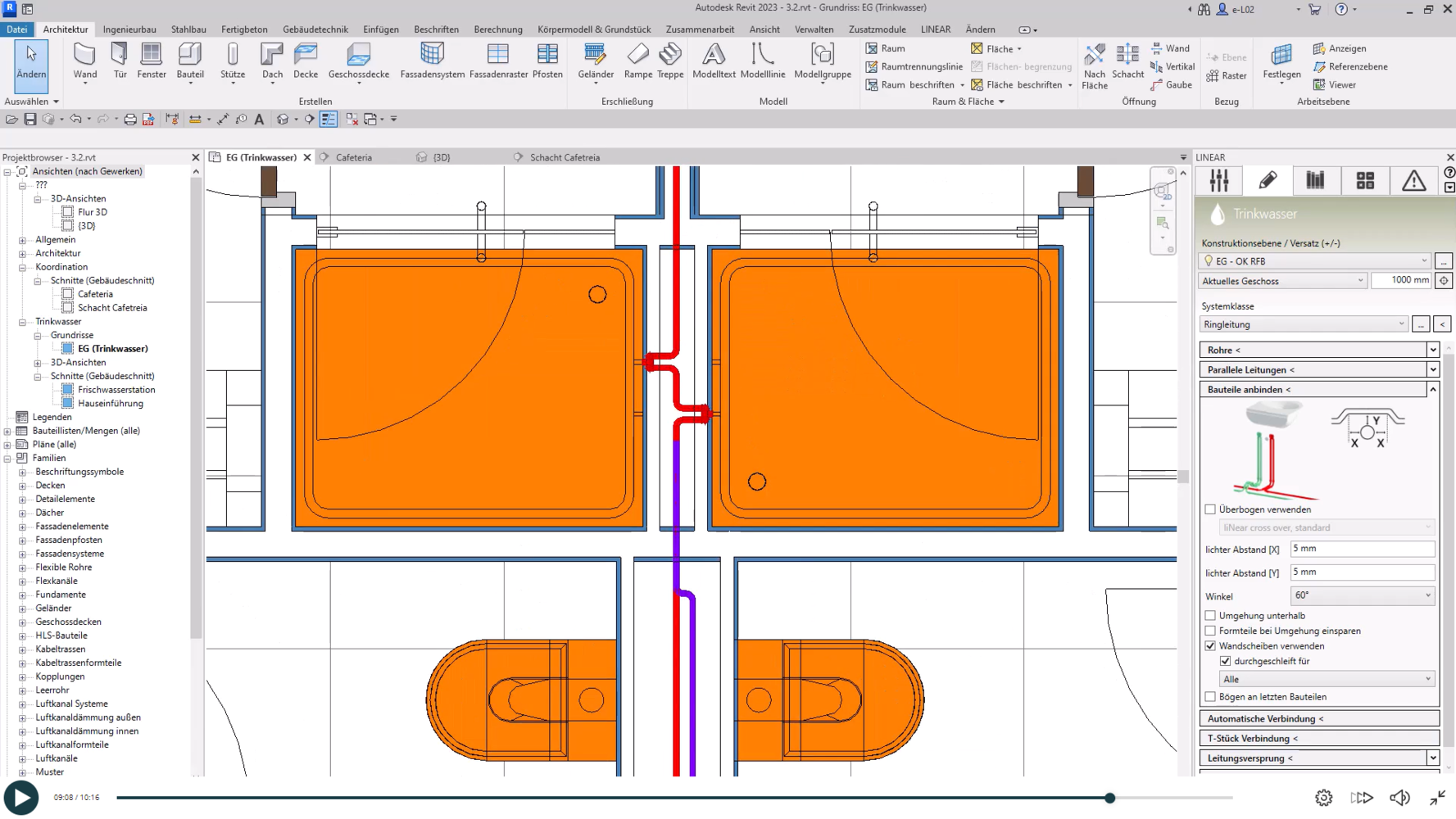Click the Treppe stair tool
The height and width of the screenshot is (819, 1456).
[x=669, y=61]
